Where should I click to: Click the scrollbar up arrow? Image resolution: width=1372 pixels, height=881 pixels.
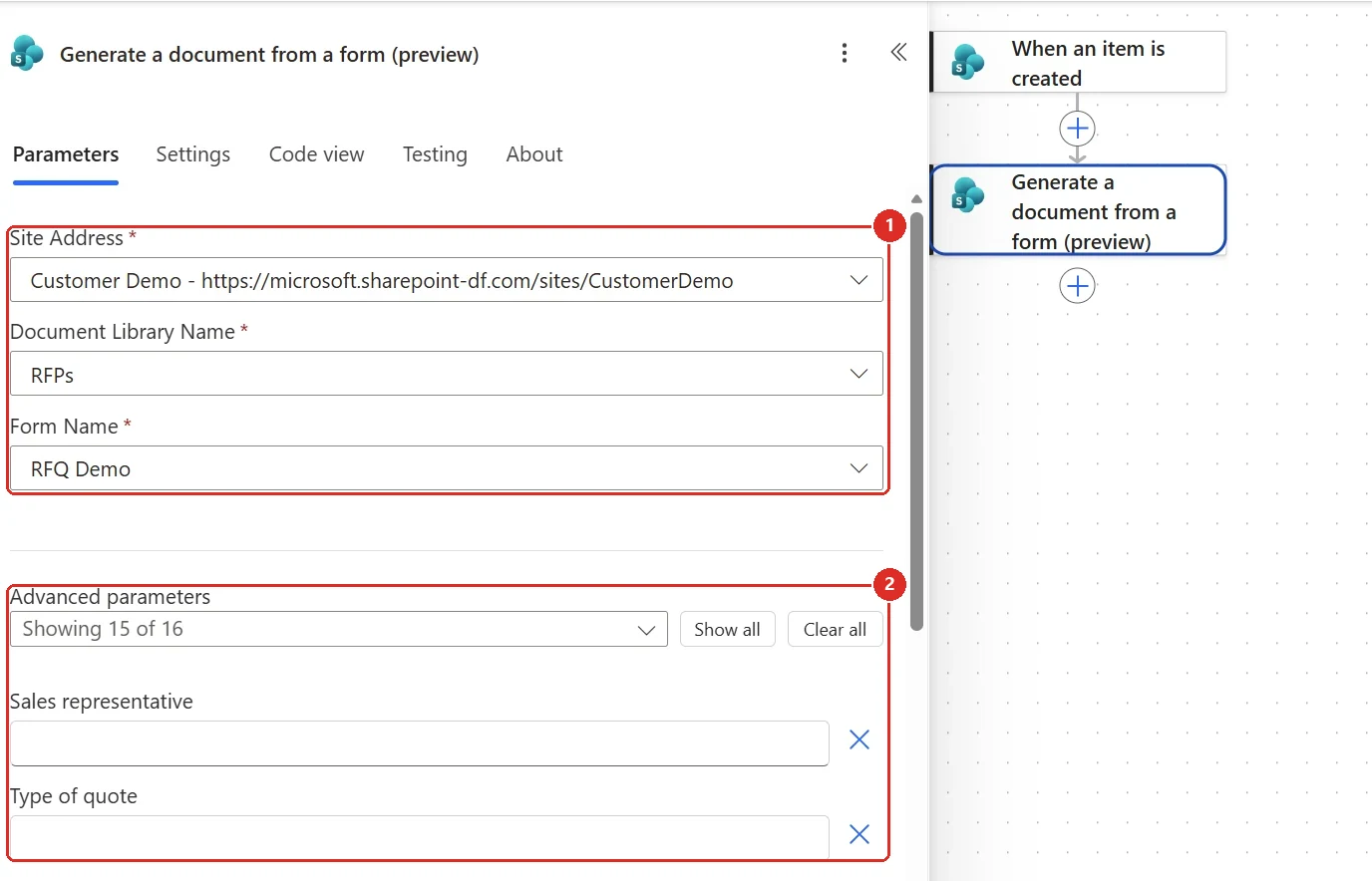pos(916,199)
